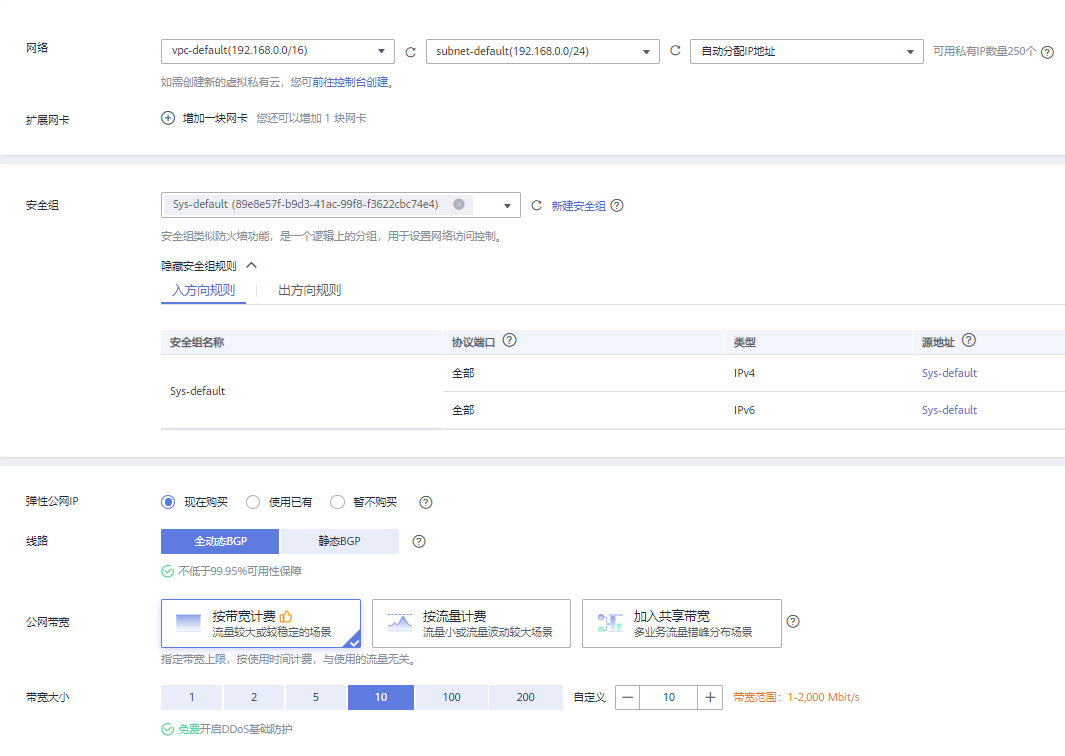This screenshot has height=756, width=1065.
Task: Open Sys-default source link in IPv6 row
Action: 949,410
